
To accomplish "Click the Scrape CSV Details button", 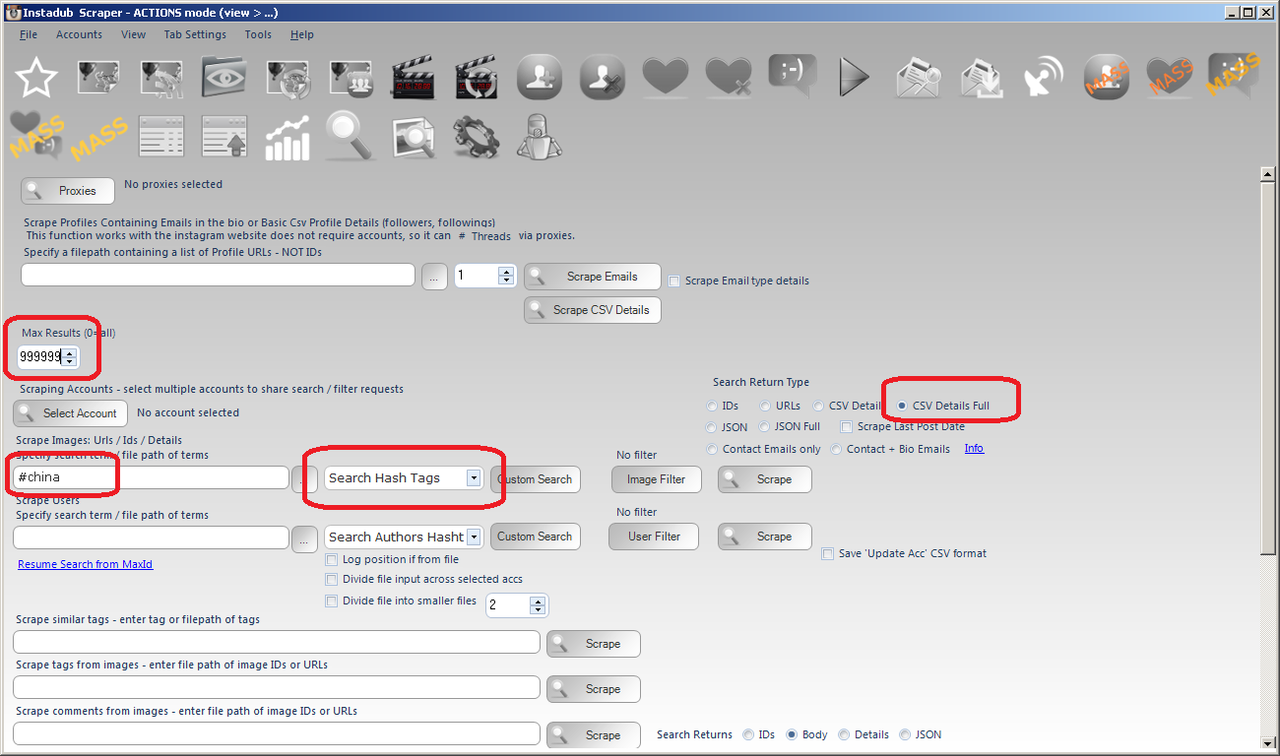I will click(592, 310).
